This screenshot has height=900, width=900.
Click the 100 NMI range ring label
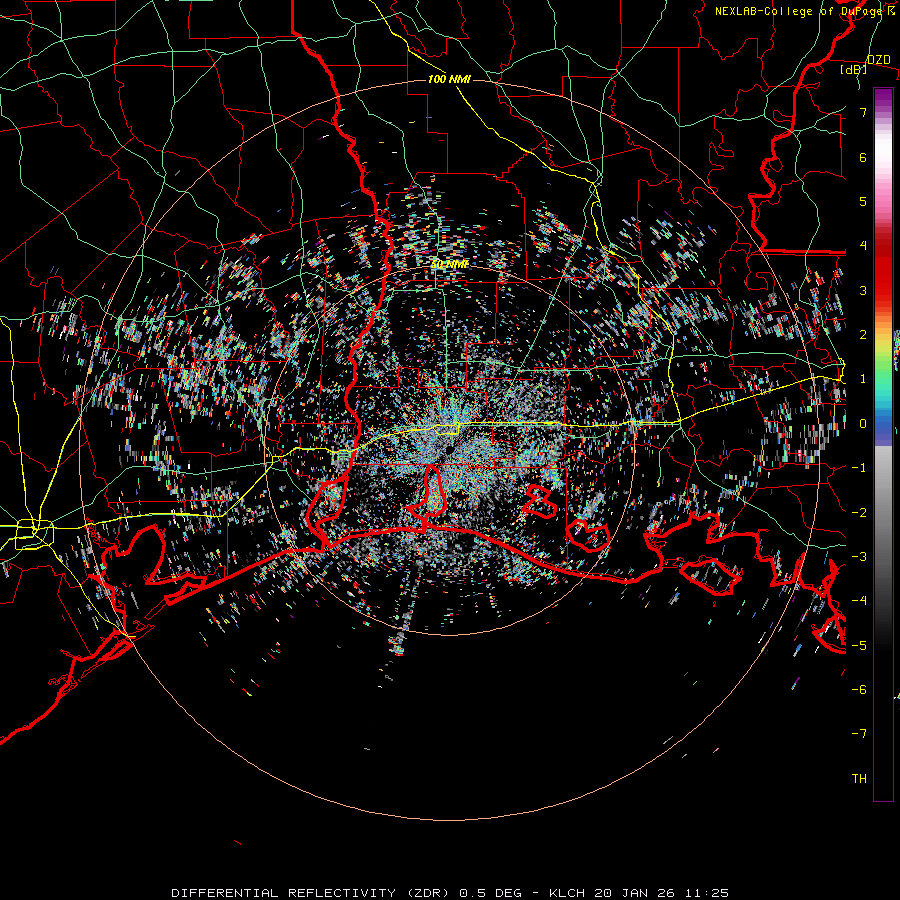coord(449,79)
